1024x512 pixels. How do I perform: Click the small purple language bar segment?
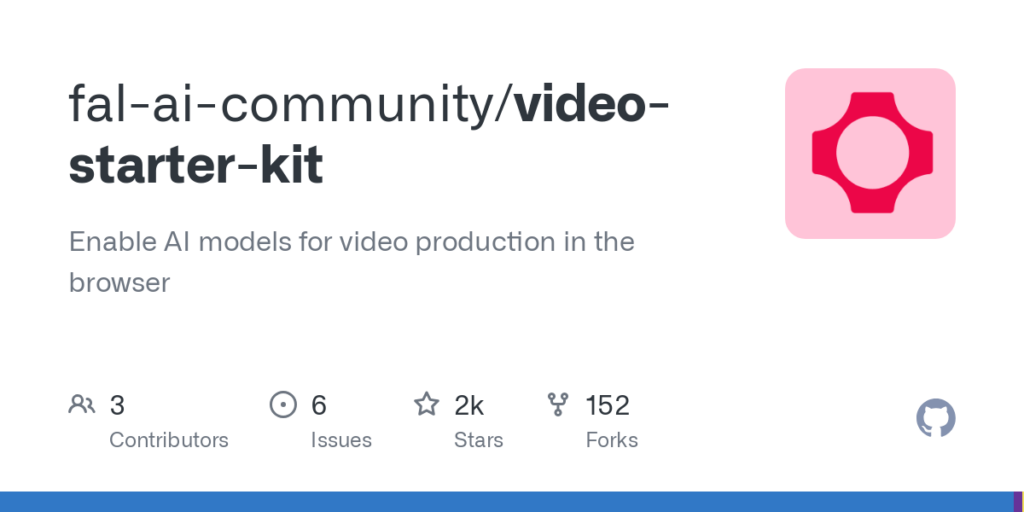[1018, 502]
